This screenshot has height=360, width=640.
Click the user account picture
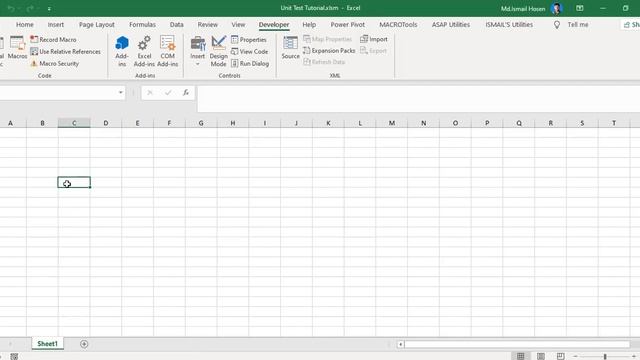click(x=556, y=8)
